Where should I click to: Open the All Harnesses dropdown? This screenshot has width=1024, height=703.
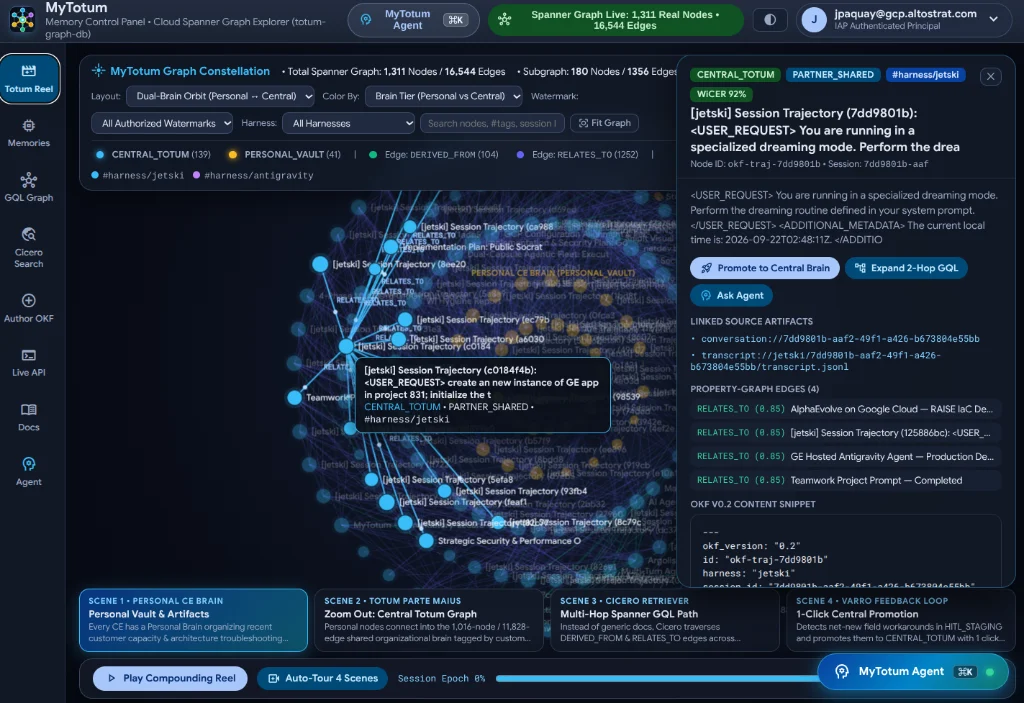click(x=348, y=123)
